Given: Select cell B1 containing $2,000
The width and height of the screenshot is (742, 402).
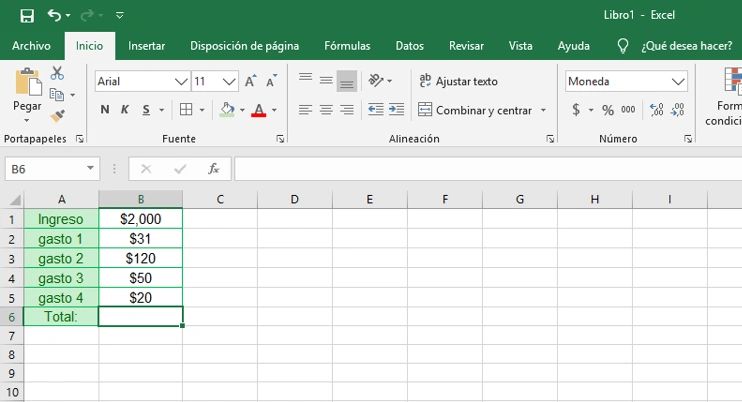Looking at the screenshot, I should [x=140, y=219].
